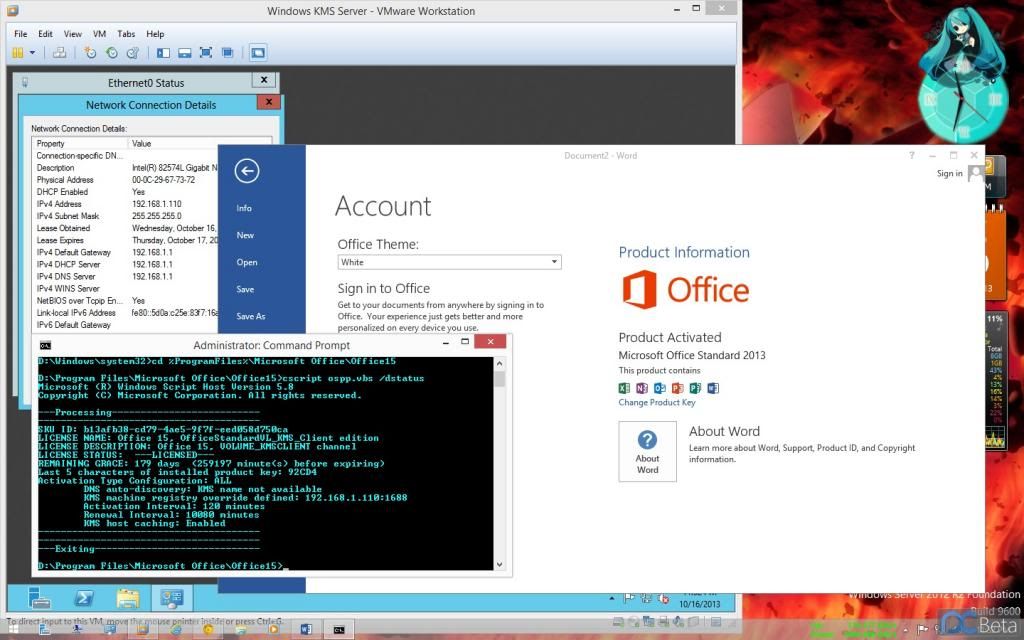Viewport: 1024px width, 640px height.
Task: Click Sign in at the top of Word
Action: pyautogui.click(x=950, y=173)
